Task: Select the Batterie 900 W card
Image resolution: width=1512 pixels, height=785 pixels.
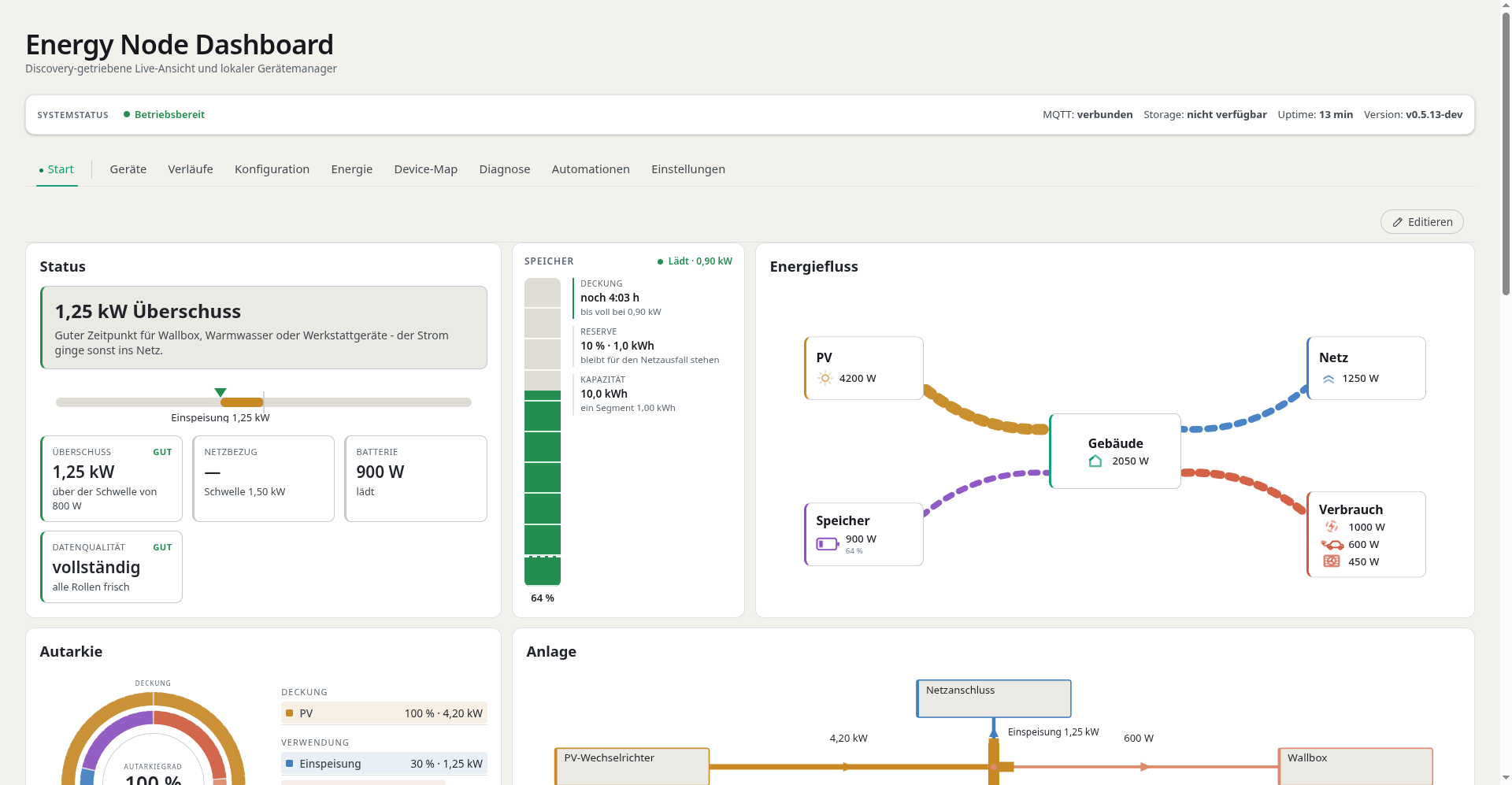Action: pyautogui.click(x=416, y=479)
